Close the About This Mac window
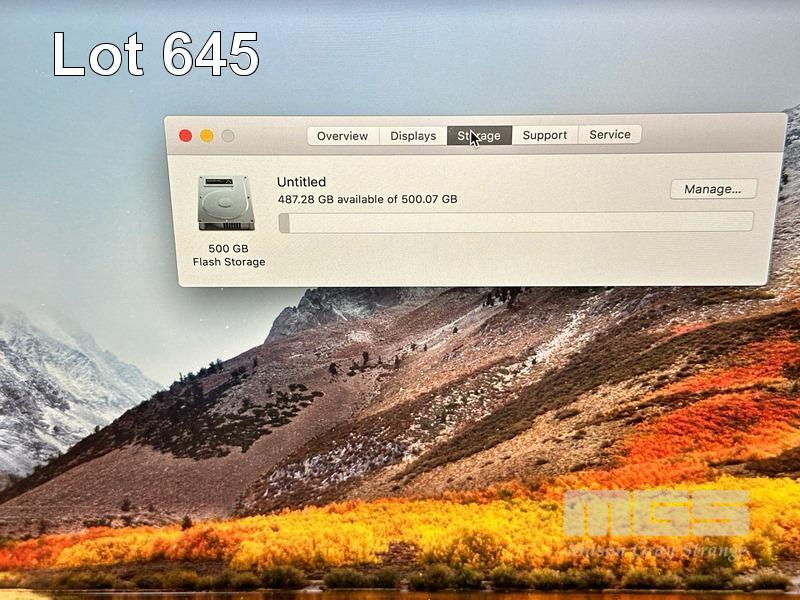 pos(185,136)
